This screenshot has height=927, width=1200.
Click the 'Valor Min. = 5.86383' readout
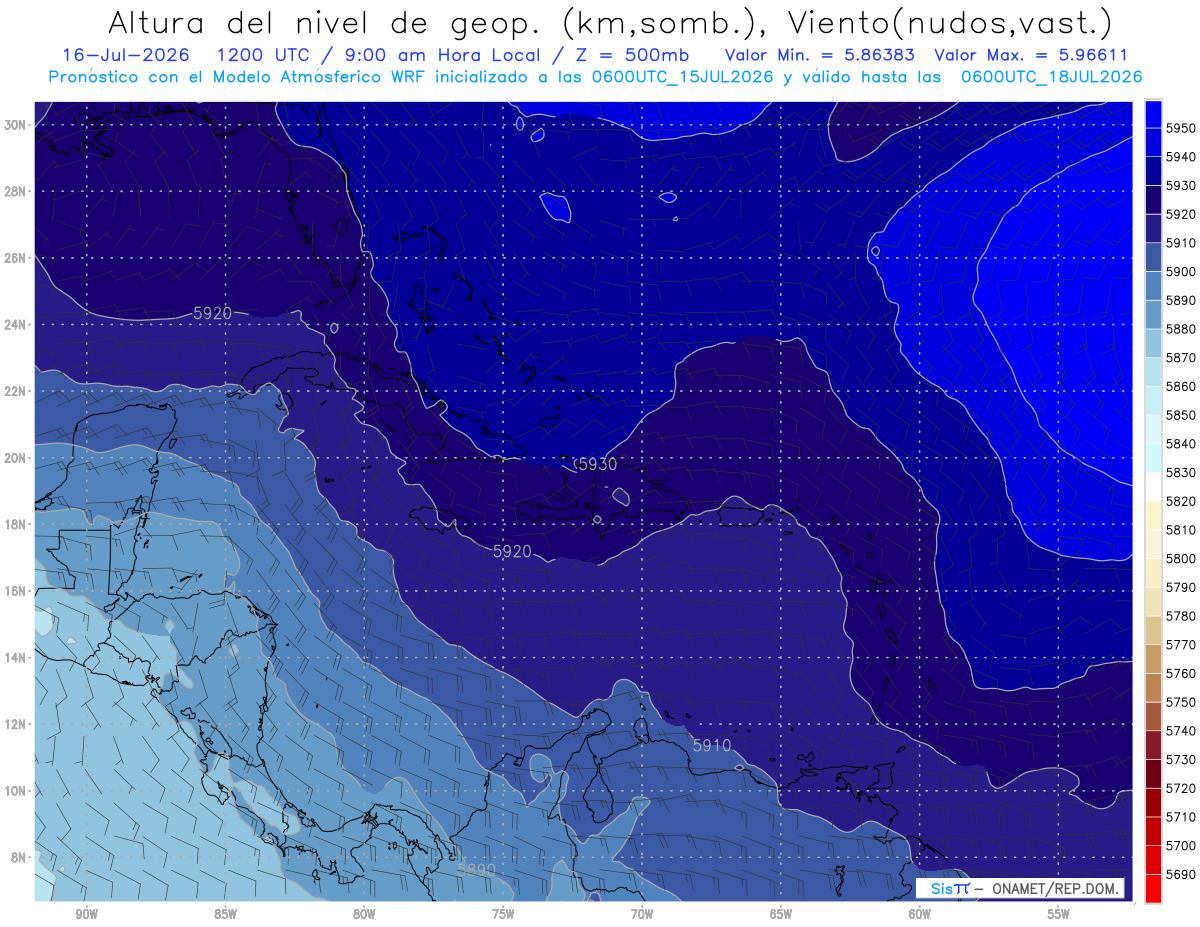pyautogui.click(x=822, y=56)
